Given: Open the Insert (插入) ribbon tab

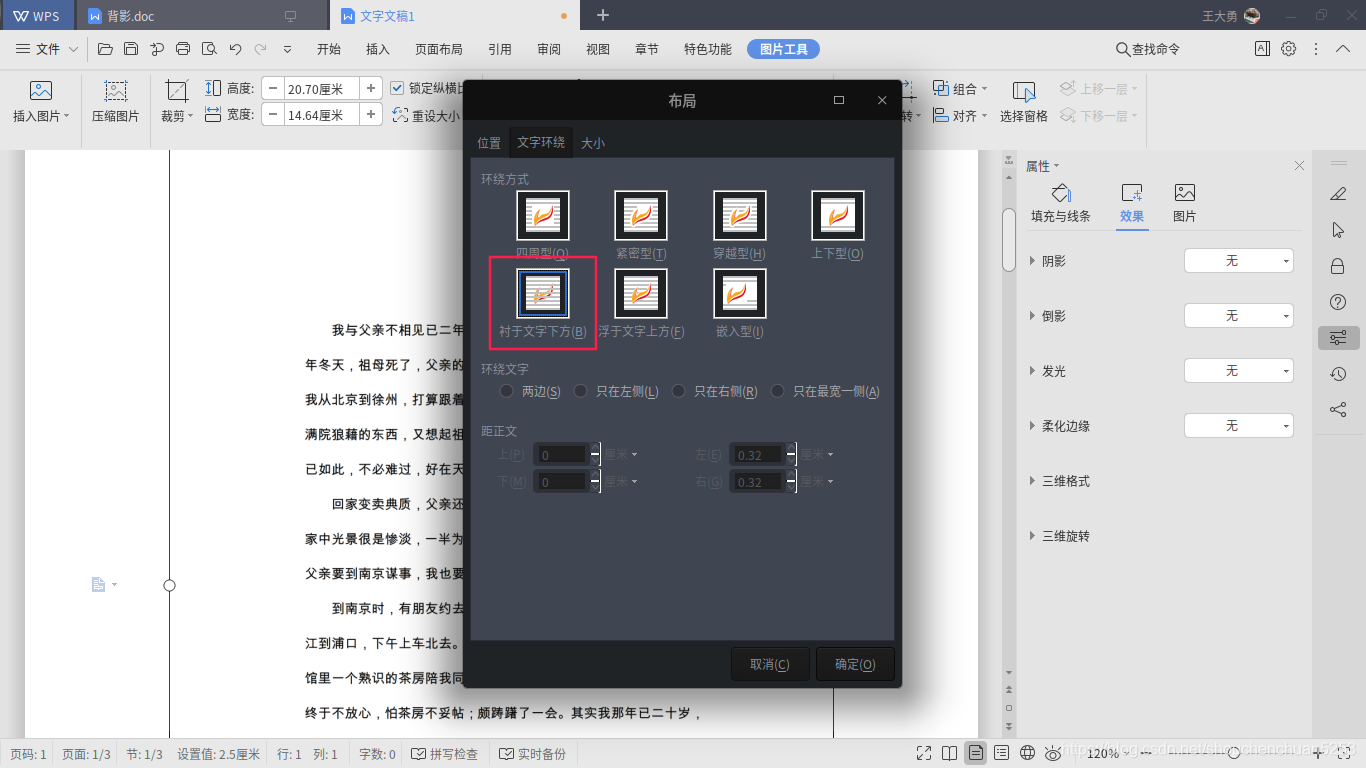Looking at the screenshot, I should pos(378,49).
